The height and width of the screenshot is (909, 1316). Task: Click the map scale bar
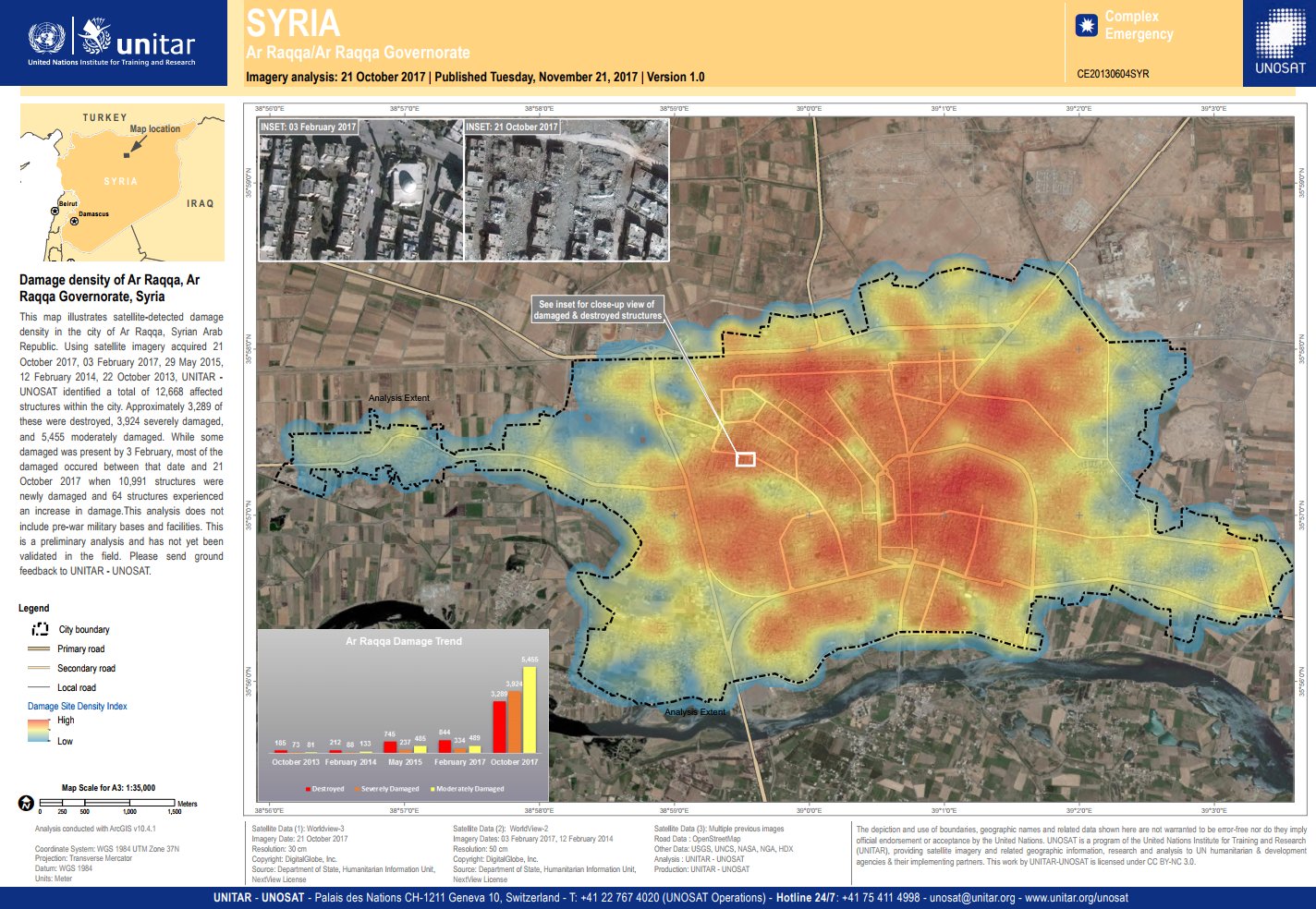[x=108, y=804]
